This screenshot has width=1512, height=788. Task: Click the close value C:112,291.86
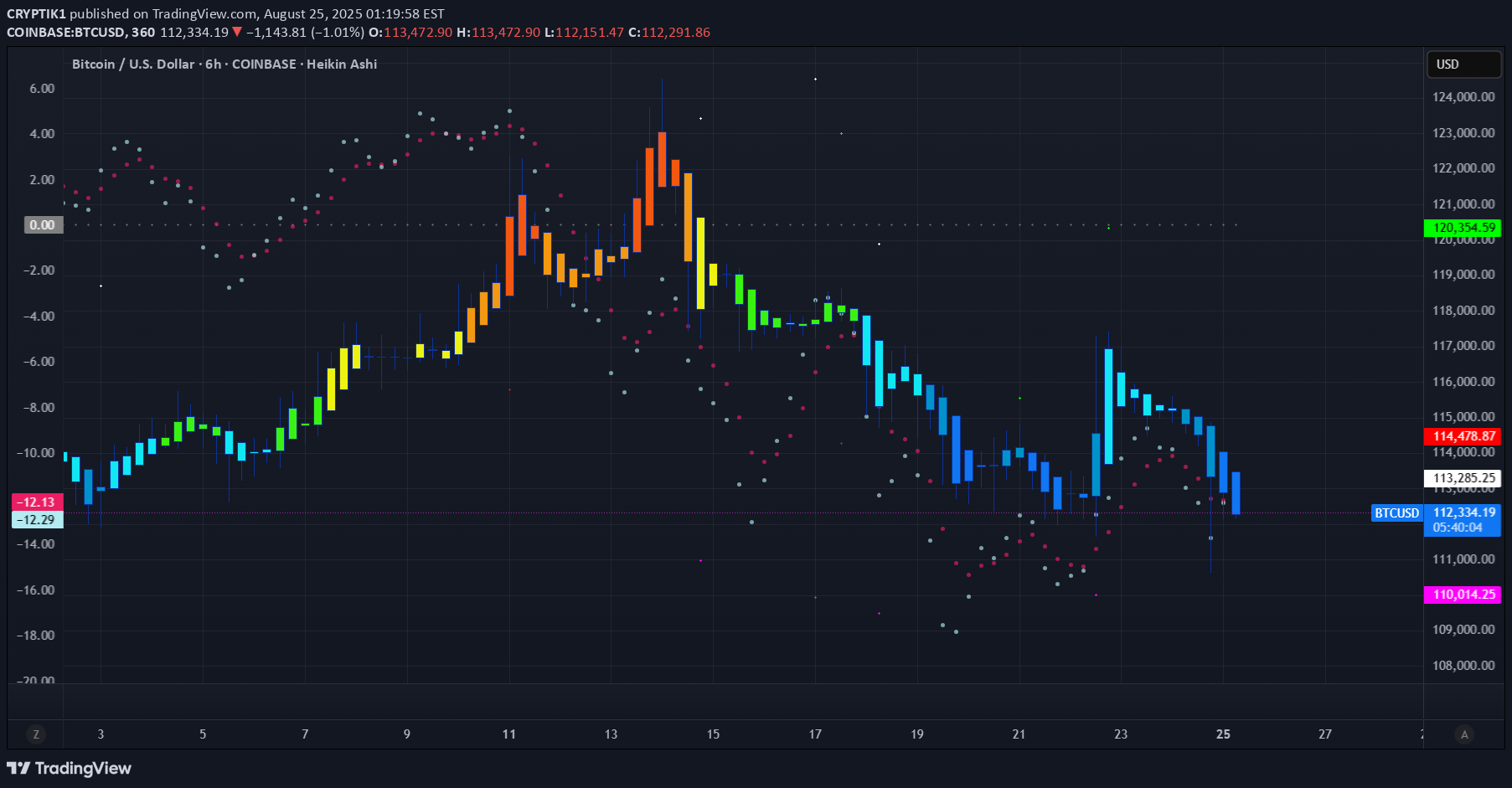669,32
